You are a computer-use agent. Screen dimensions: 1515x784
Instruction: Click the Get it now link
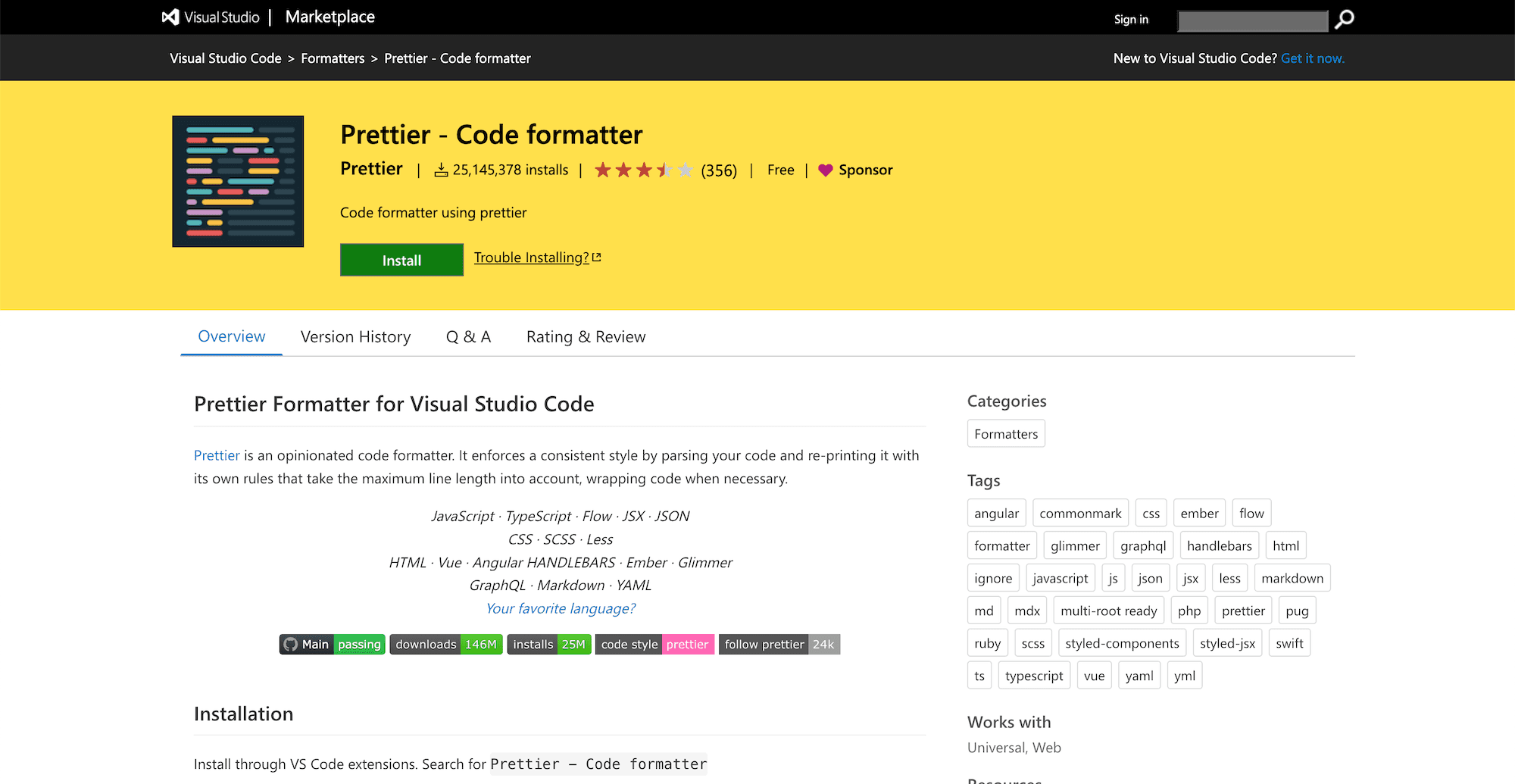[x=1313, y=58]
